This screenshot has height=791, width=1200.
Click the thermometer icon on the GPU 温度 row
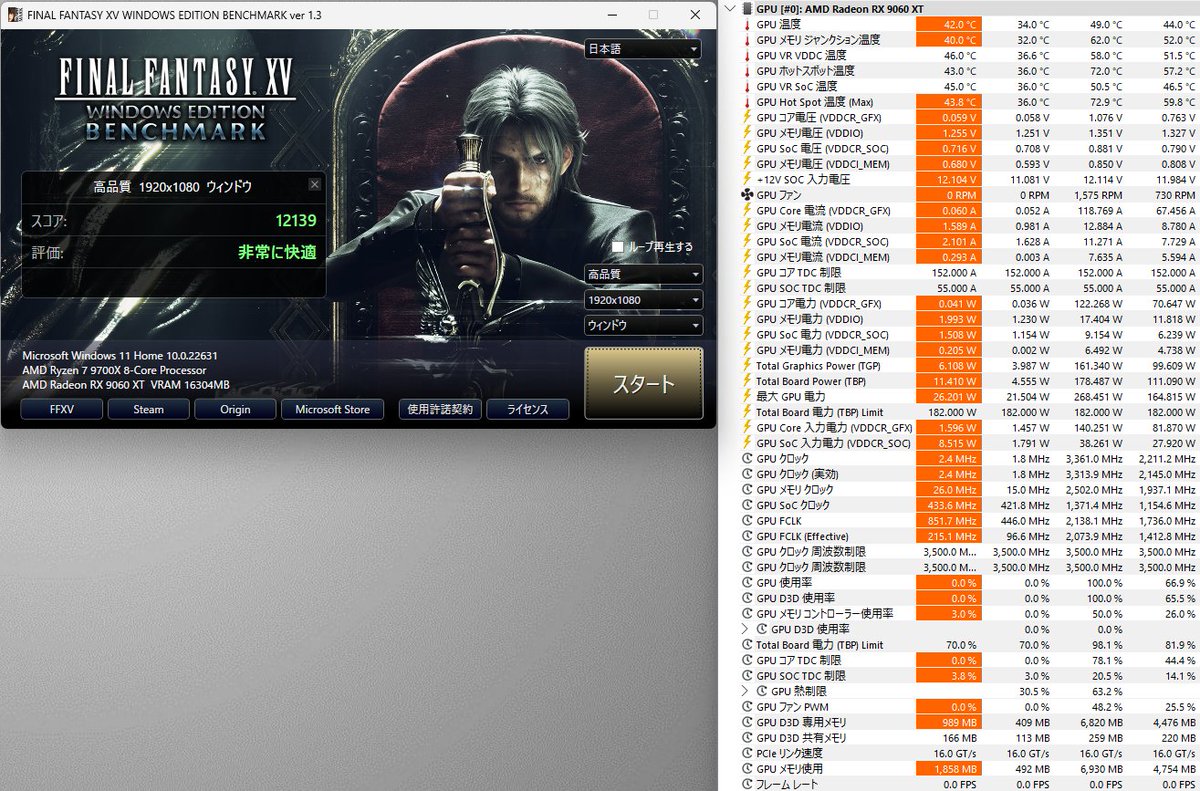pyautogui.click(x=746, y=24)
